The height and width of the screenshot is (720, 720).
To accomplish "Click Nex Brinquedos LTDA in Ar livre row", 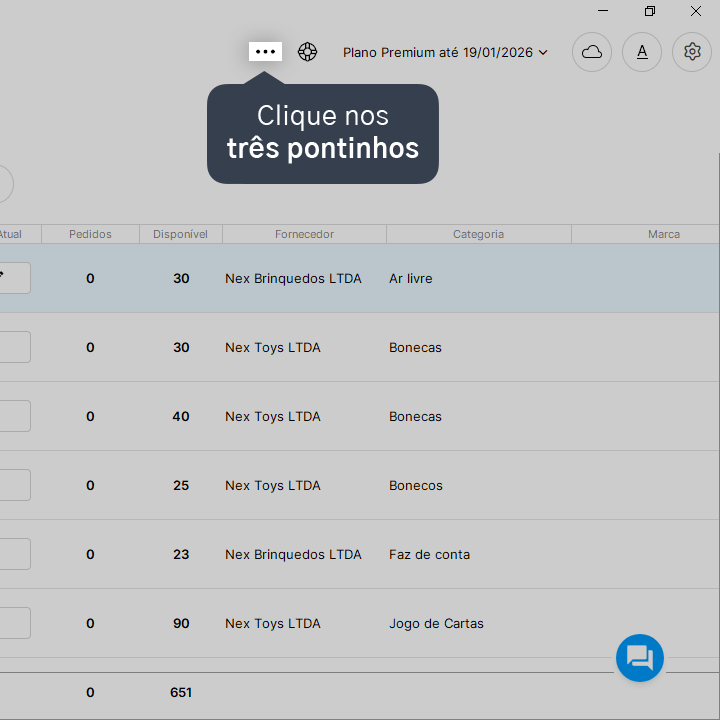I will pyautogui.click(x=293, y=278).
